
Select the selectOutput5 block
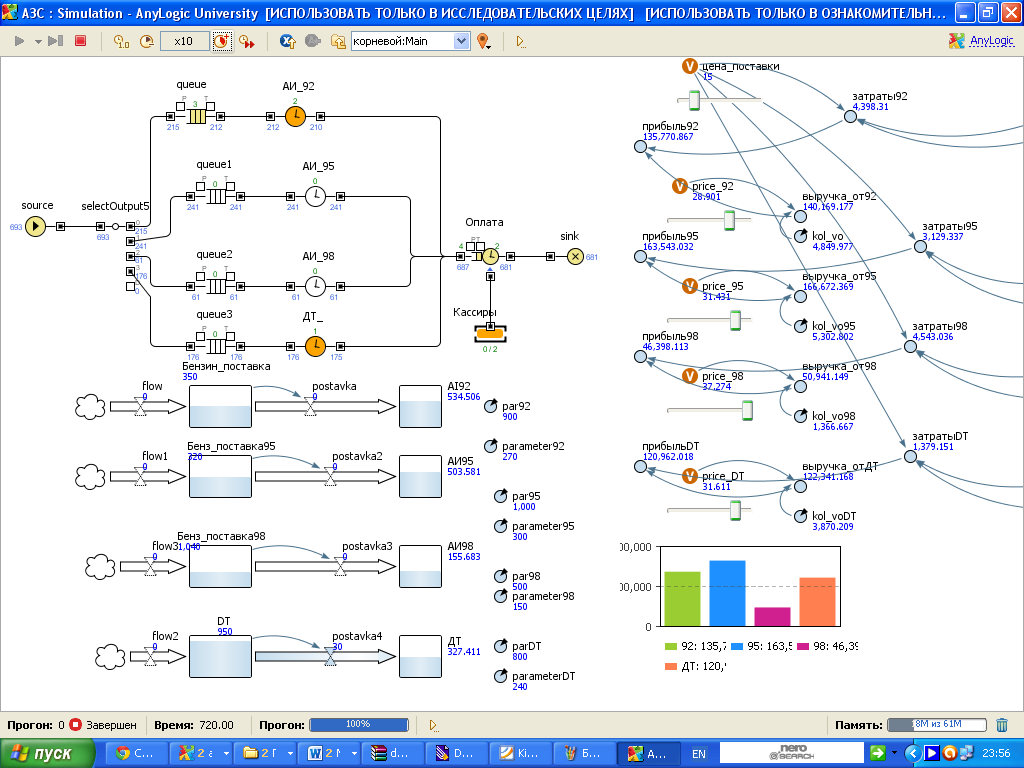(116, 227)
